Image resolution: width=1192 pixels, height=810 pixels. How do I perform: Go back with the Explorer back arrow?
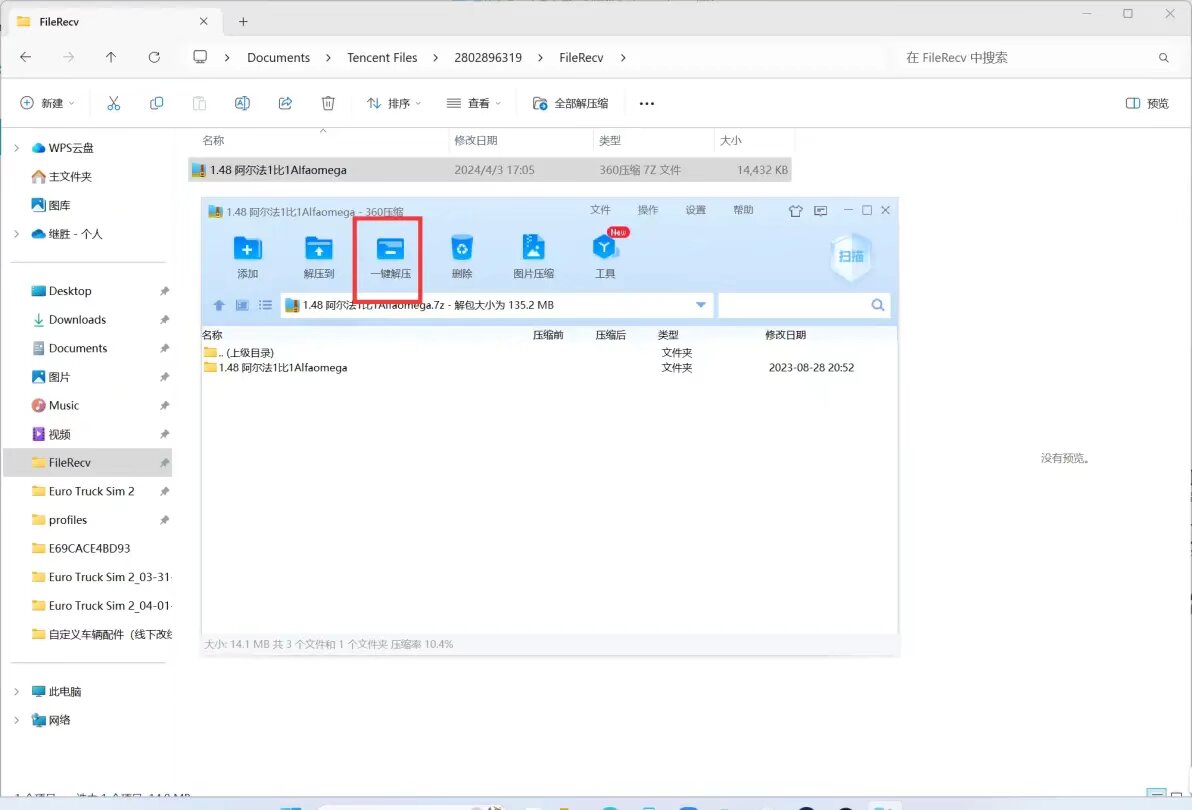pyautogui.click(x=25, y=57)
